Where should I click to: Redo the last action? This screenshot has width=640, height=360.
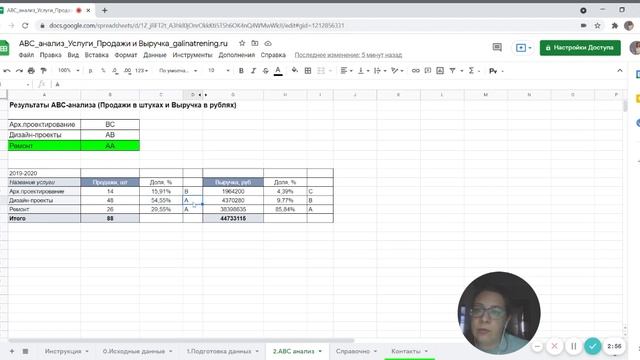tap(19, 71)
